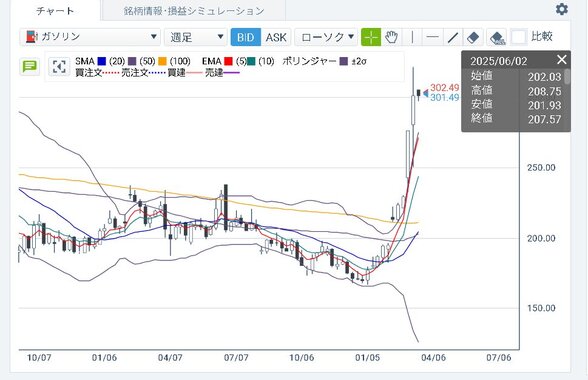Screen dimensions: 588x380
Task: Select the crosshair cursor tool
Action: point(371,37)
